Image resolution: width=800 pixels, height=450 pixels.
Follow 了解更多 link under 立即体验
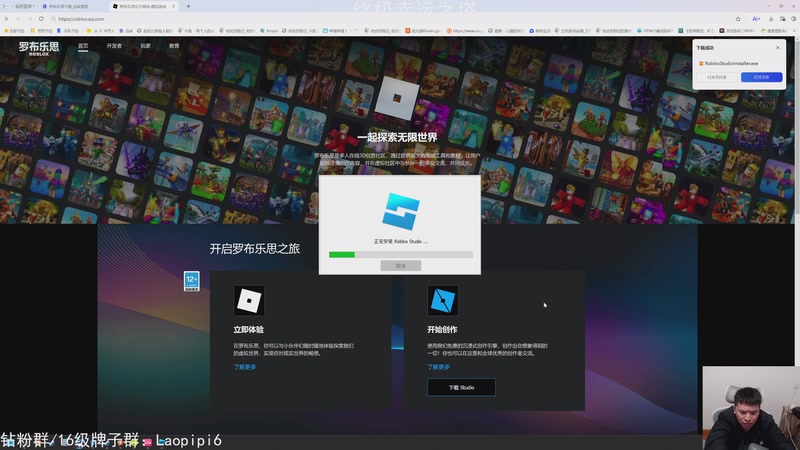click(x=245, y=367)
